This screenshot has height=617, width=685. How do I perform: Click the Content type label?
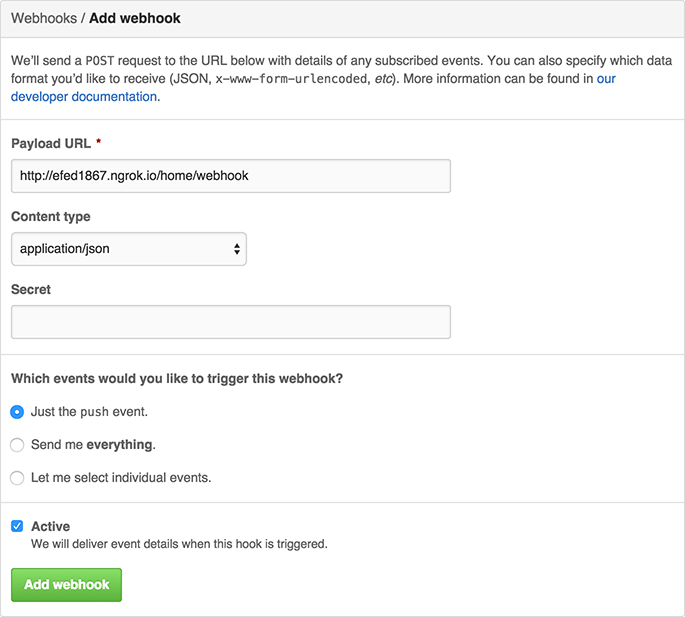[51, 216]
